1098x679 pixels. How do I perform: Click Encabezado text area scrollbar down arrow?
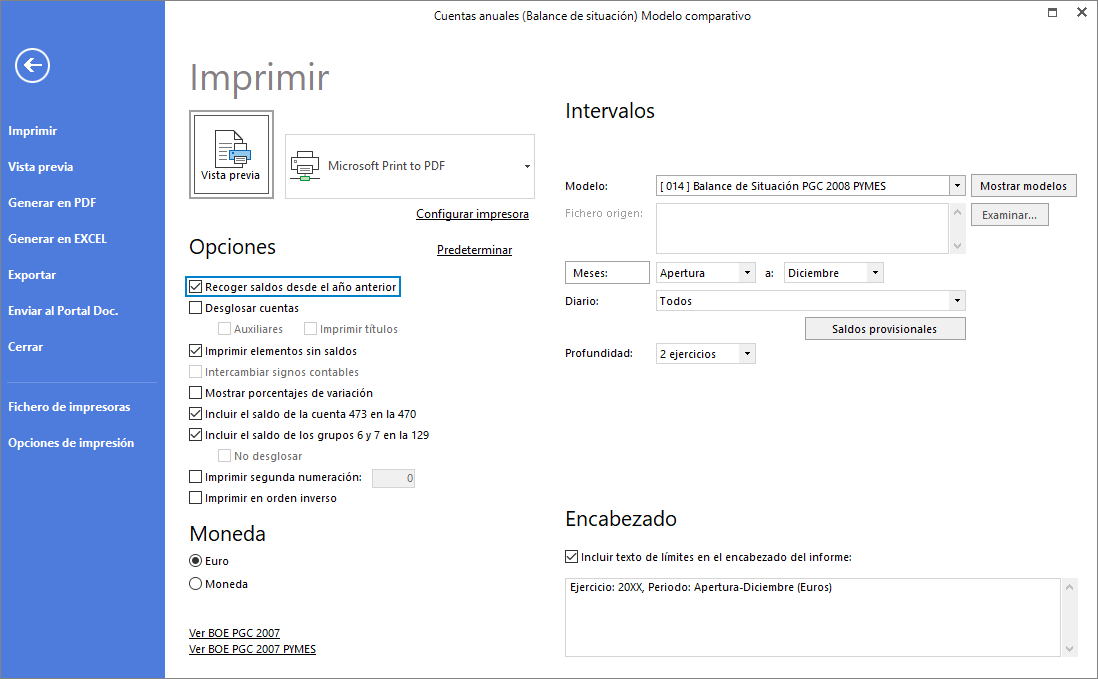[1069, 649]
